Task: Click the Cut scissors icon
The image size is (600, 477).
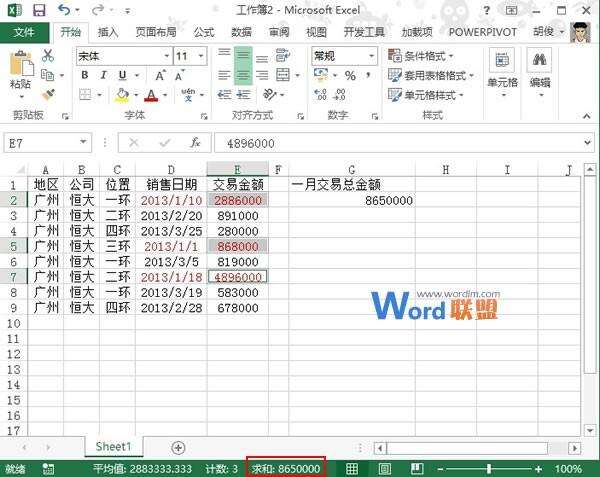Action: (48, 56)
